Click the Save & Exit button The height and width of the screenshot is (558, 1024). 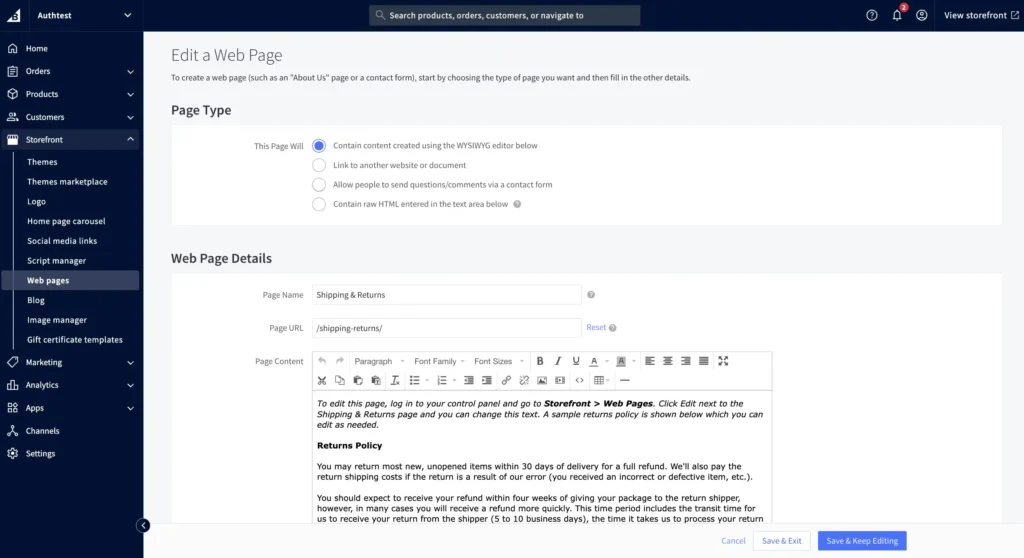[x=782, y=541]
